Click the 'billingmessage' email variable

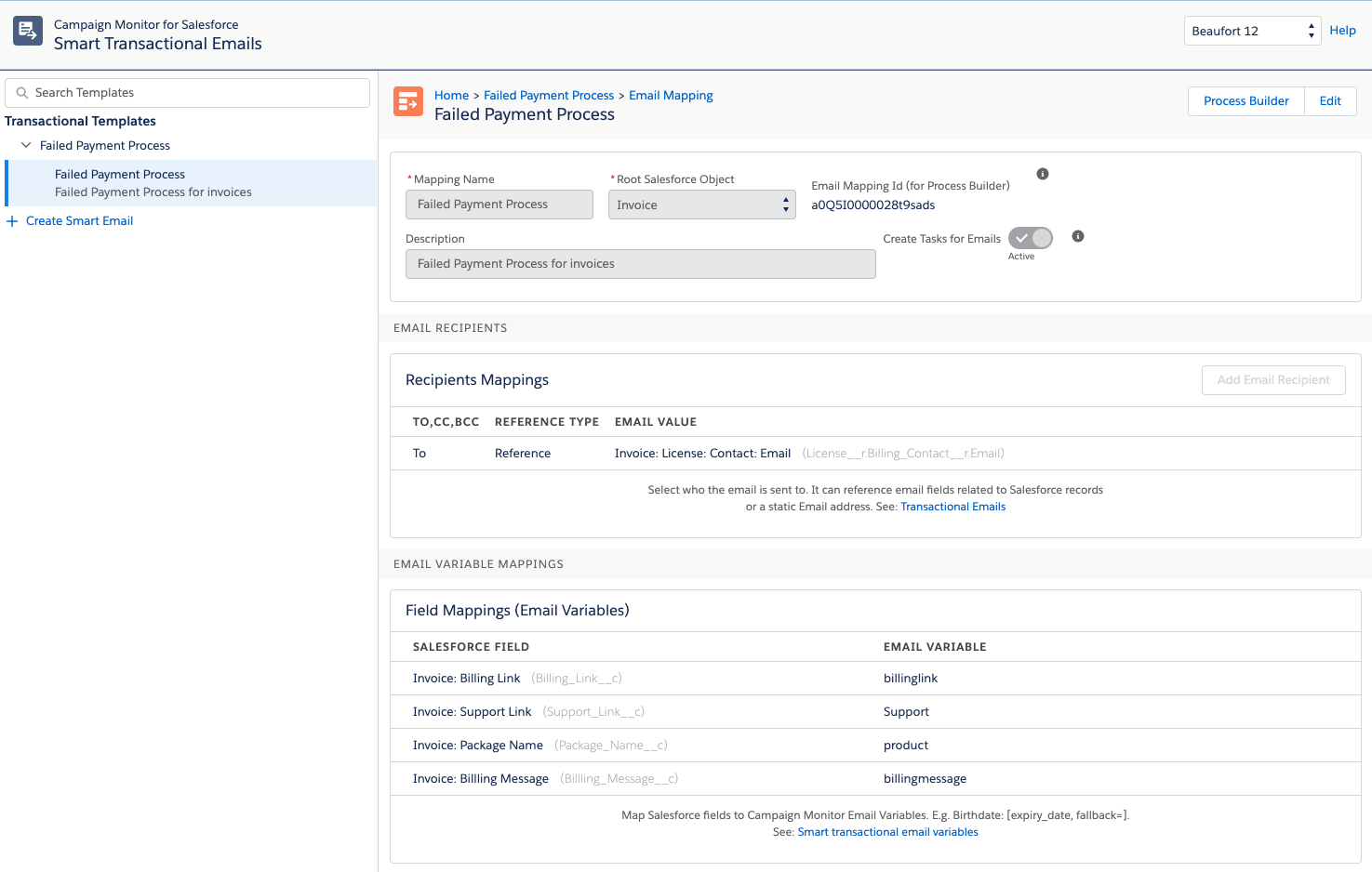coord(925,779)
